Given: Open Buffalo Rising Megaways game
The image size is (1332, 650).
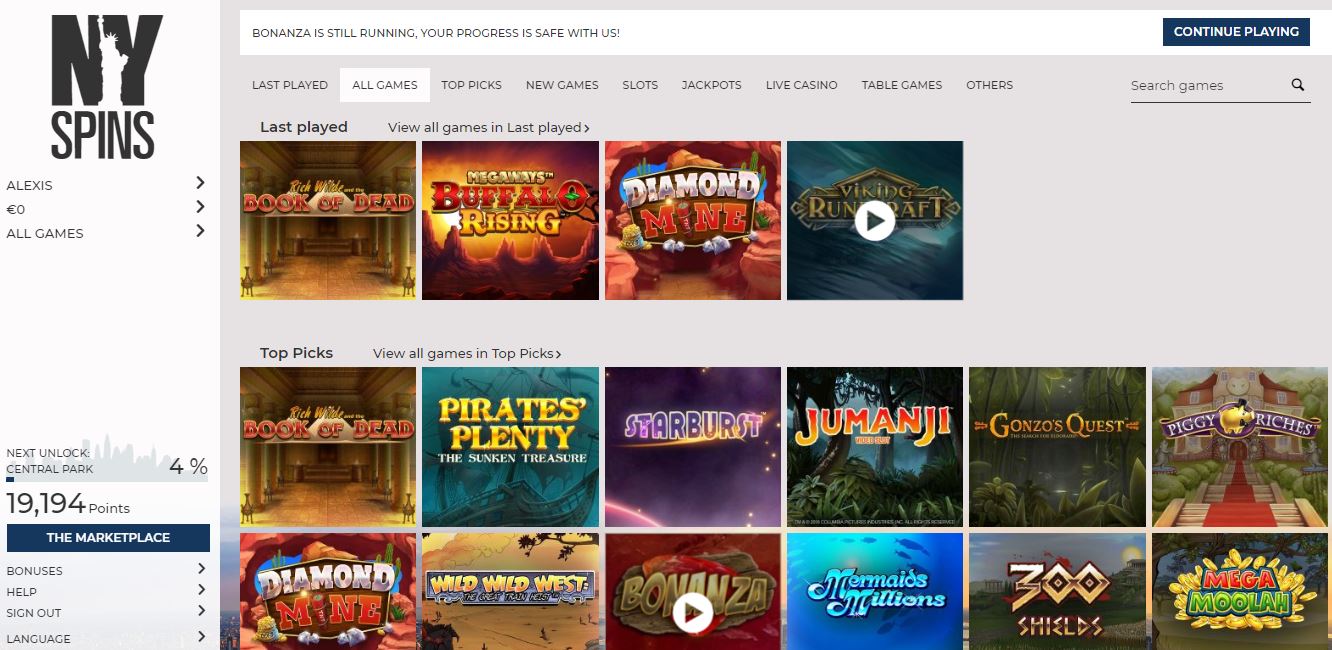Looking at the screenshot, I should pyautogui.click(x=510, y=220).
